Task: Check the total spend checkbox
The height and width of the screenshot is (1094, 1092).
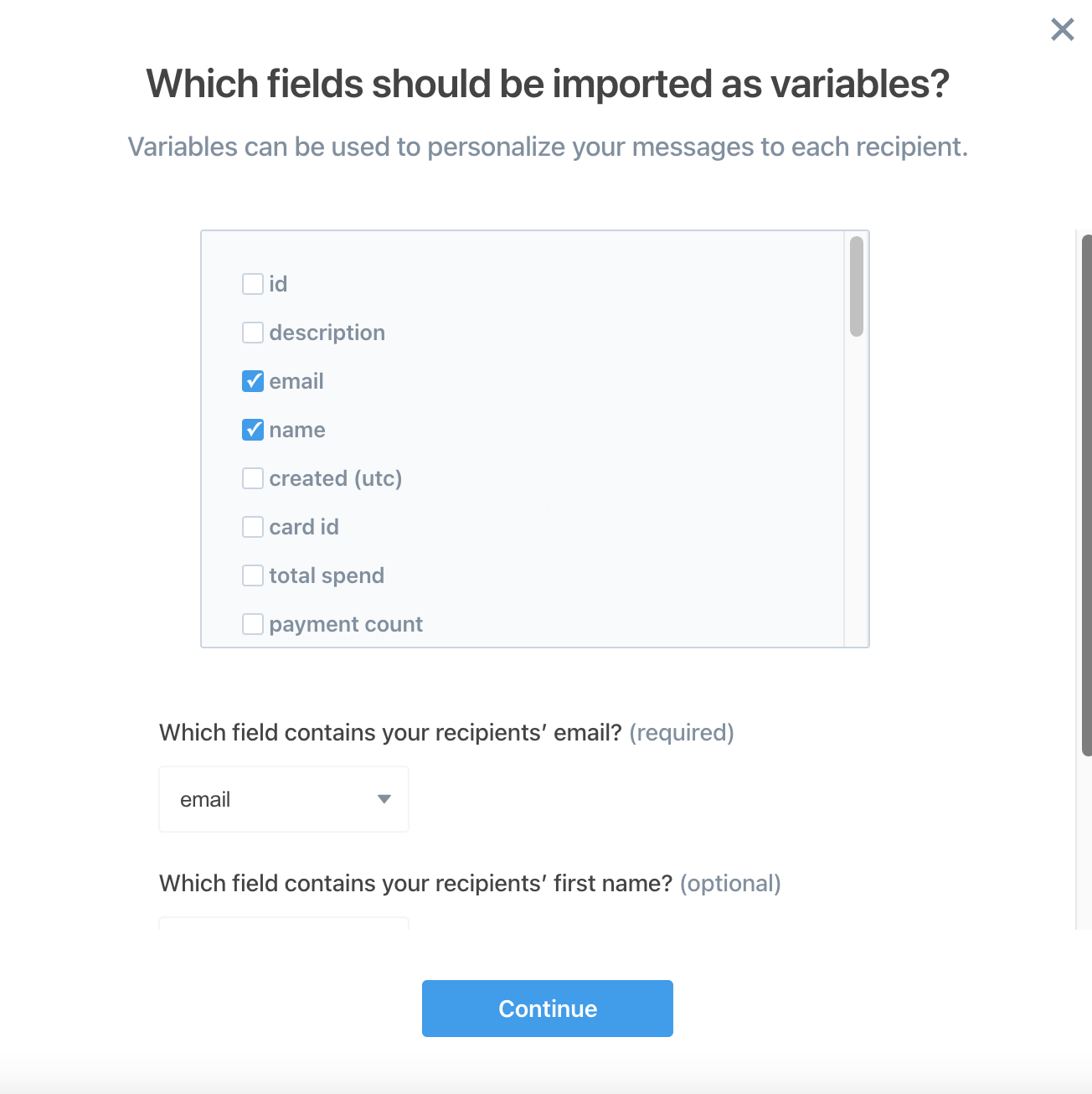Action: (x=253, y=575)
